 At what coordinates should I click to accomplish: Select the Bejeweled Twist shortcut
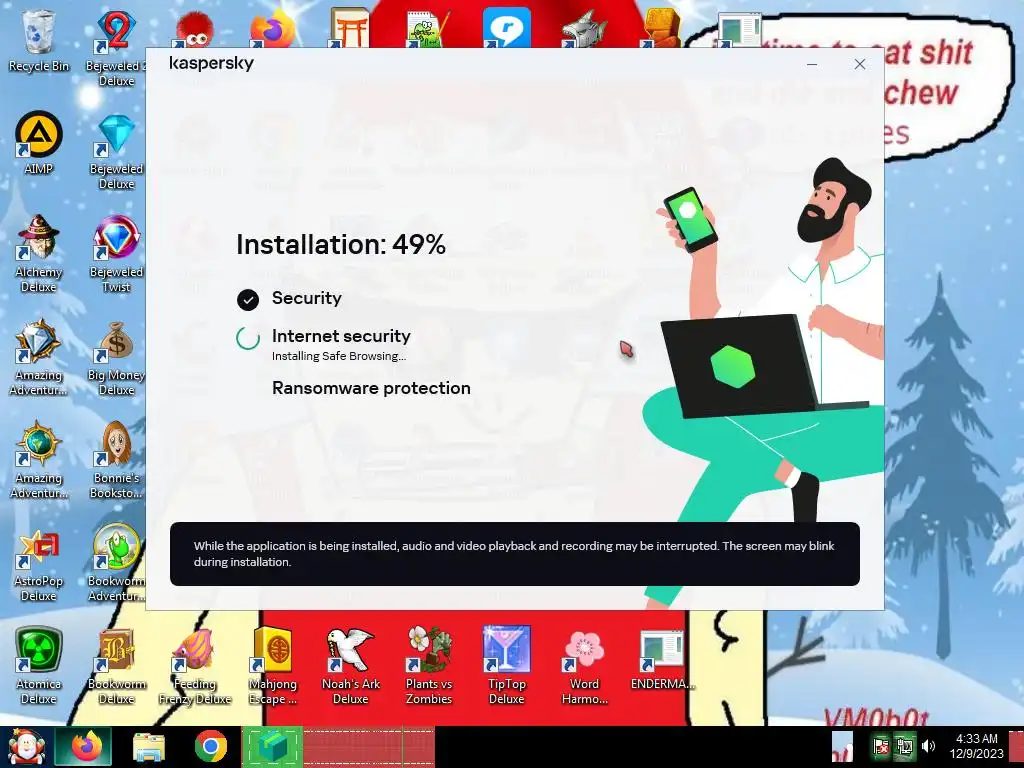(x=116, y=253)
